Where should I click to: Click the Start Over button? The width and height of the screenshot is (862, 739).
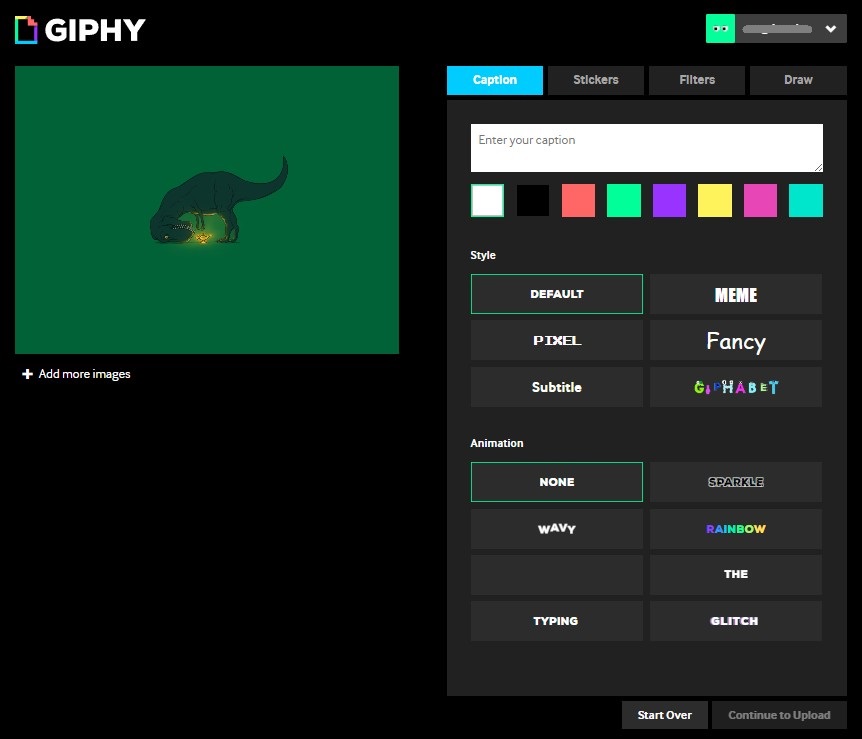[x=665, y=715]
